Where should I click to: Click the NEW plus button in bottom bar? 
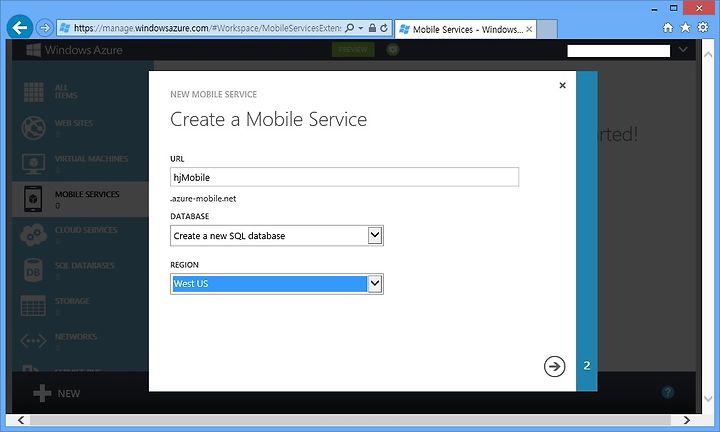pos(56,393)
